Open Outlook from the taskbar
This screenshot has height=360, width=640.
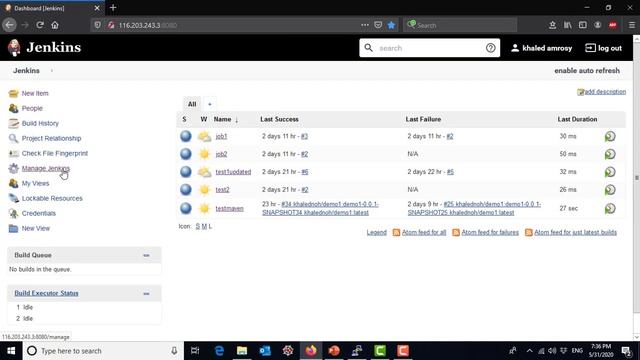265,351
